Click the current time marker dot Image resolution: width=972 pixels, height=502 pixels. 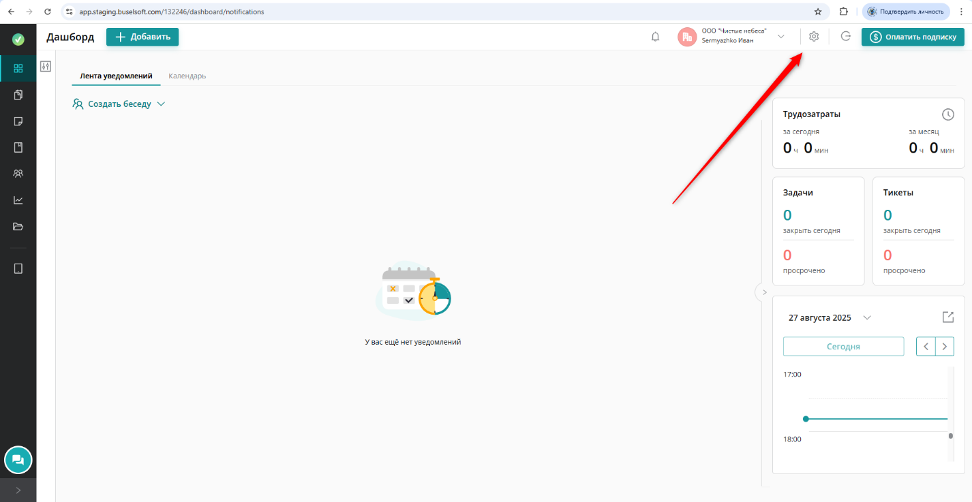(x=806, y=419)
